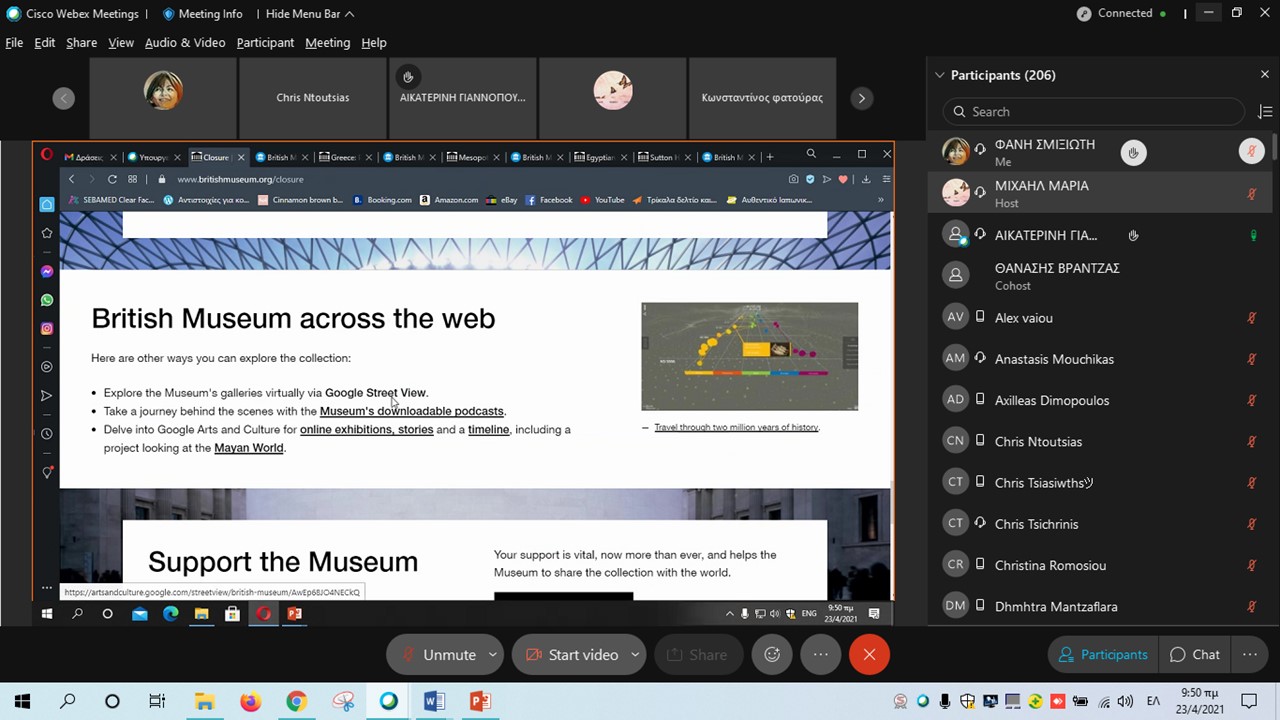Click the Messenger icon in Opera sidebar
This screenshot has height=720, width=1280.
47,272
